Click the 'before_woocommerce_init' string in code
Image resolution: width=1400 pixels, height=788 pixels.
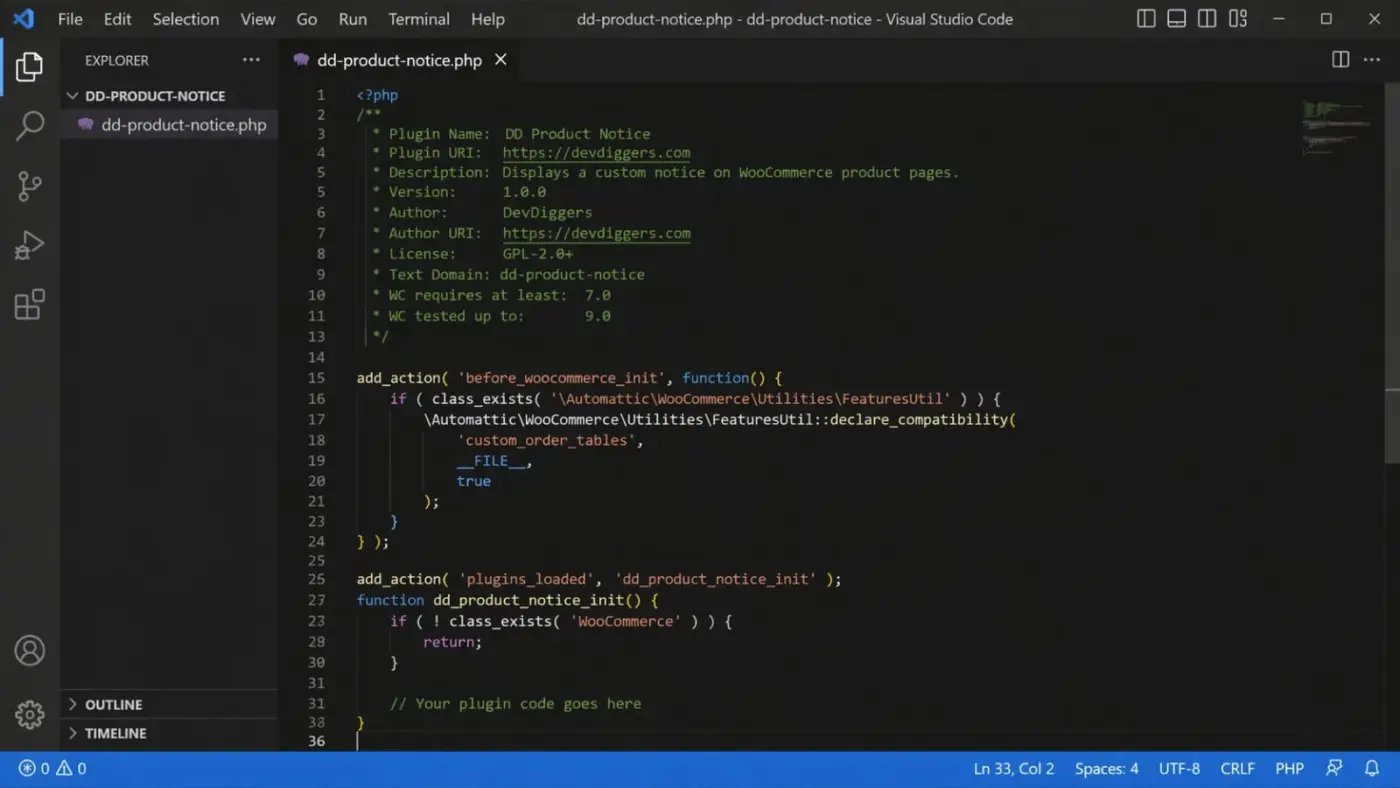pyautogui.click(x=561, y=378)
